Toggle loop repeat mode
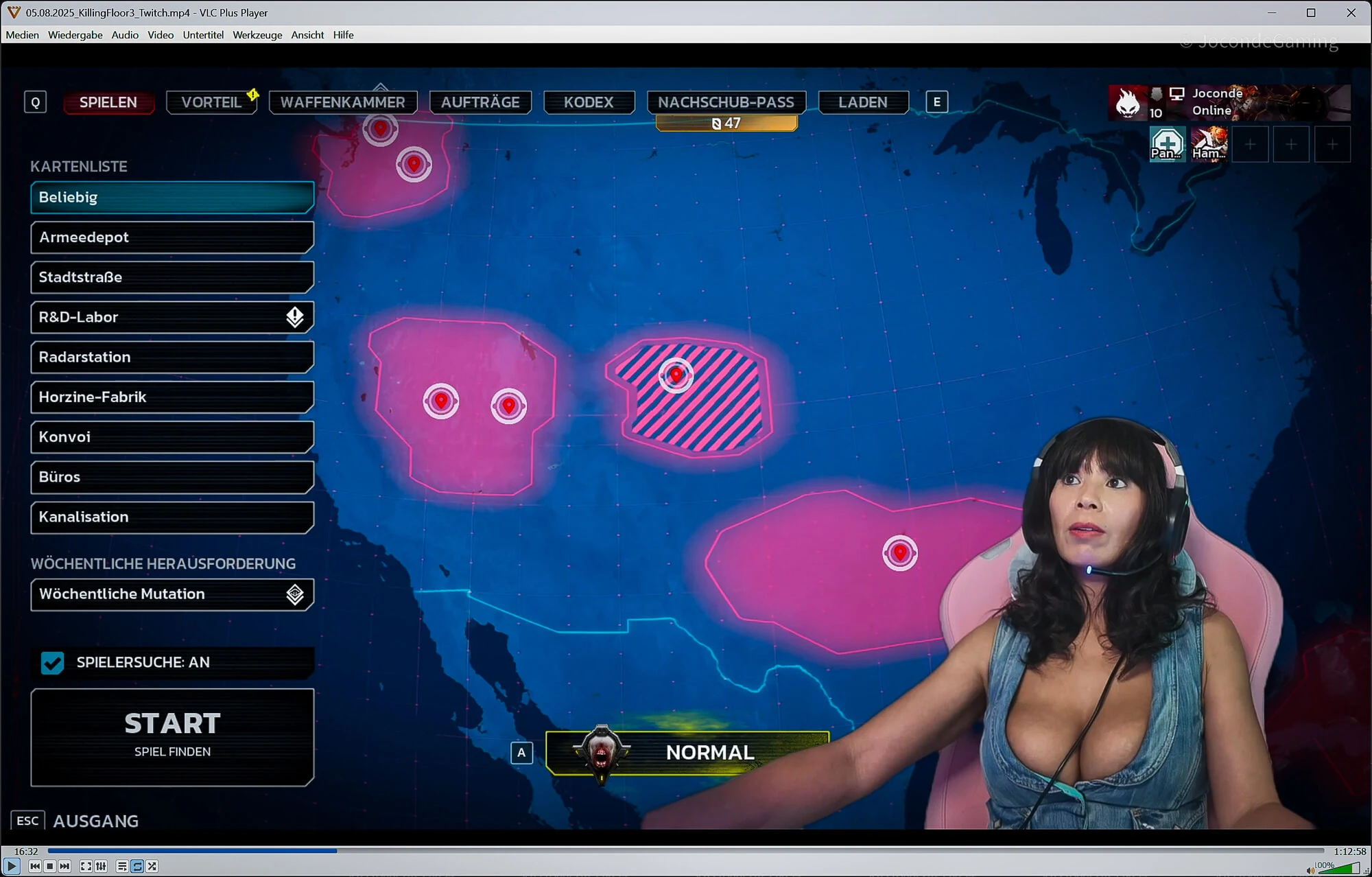The width and height of the screenshot is (1372, 877). point(137,867)
